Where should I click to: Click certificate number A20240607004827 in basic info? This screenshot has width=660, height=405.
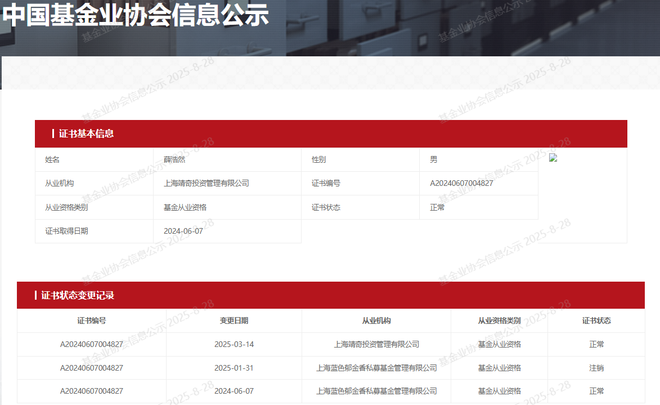(x=461, y=183)
